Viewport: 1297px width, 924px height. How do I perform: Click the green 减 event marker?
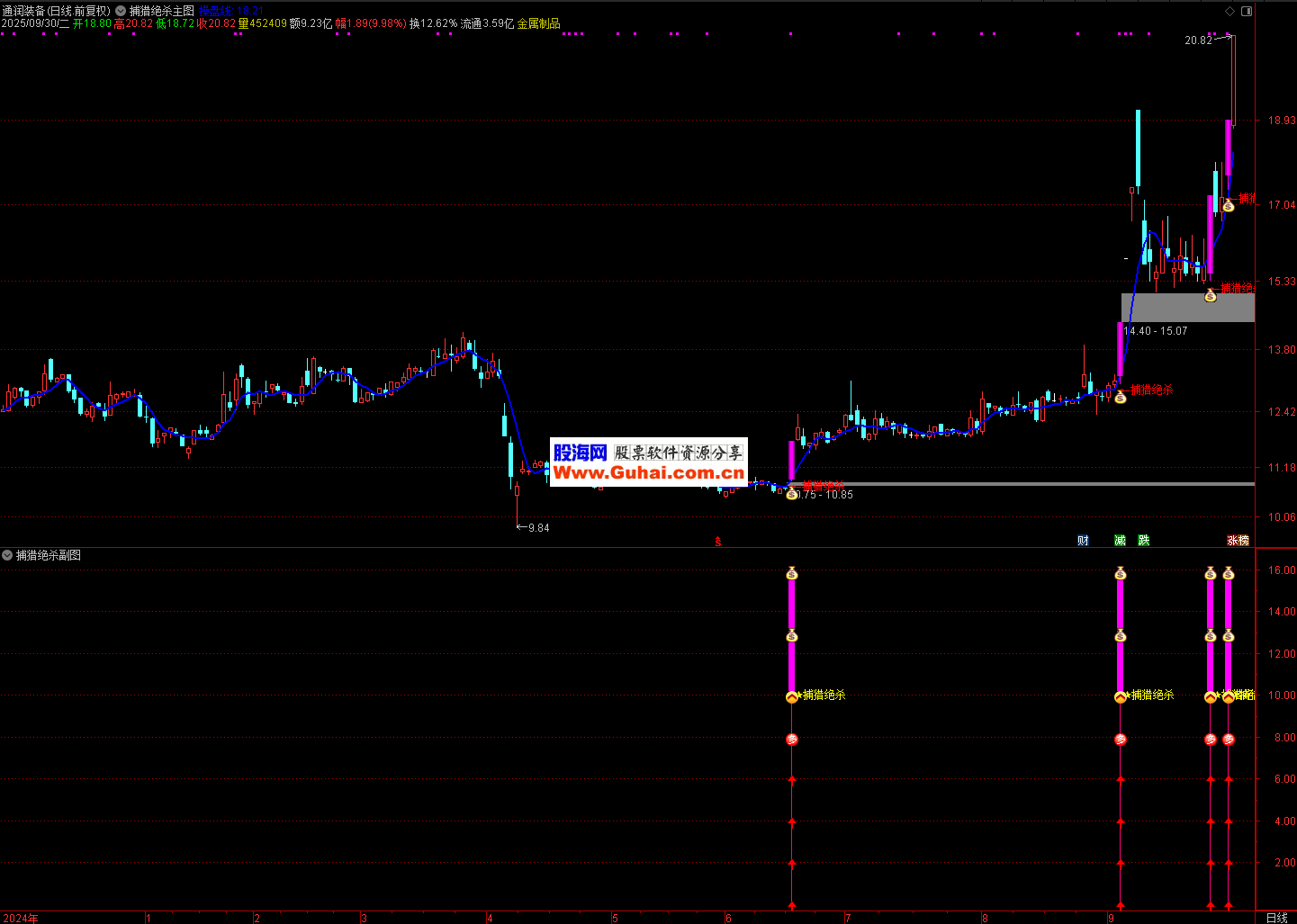pos(1120,541)
